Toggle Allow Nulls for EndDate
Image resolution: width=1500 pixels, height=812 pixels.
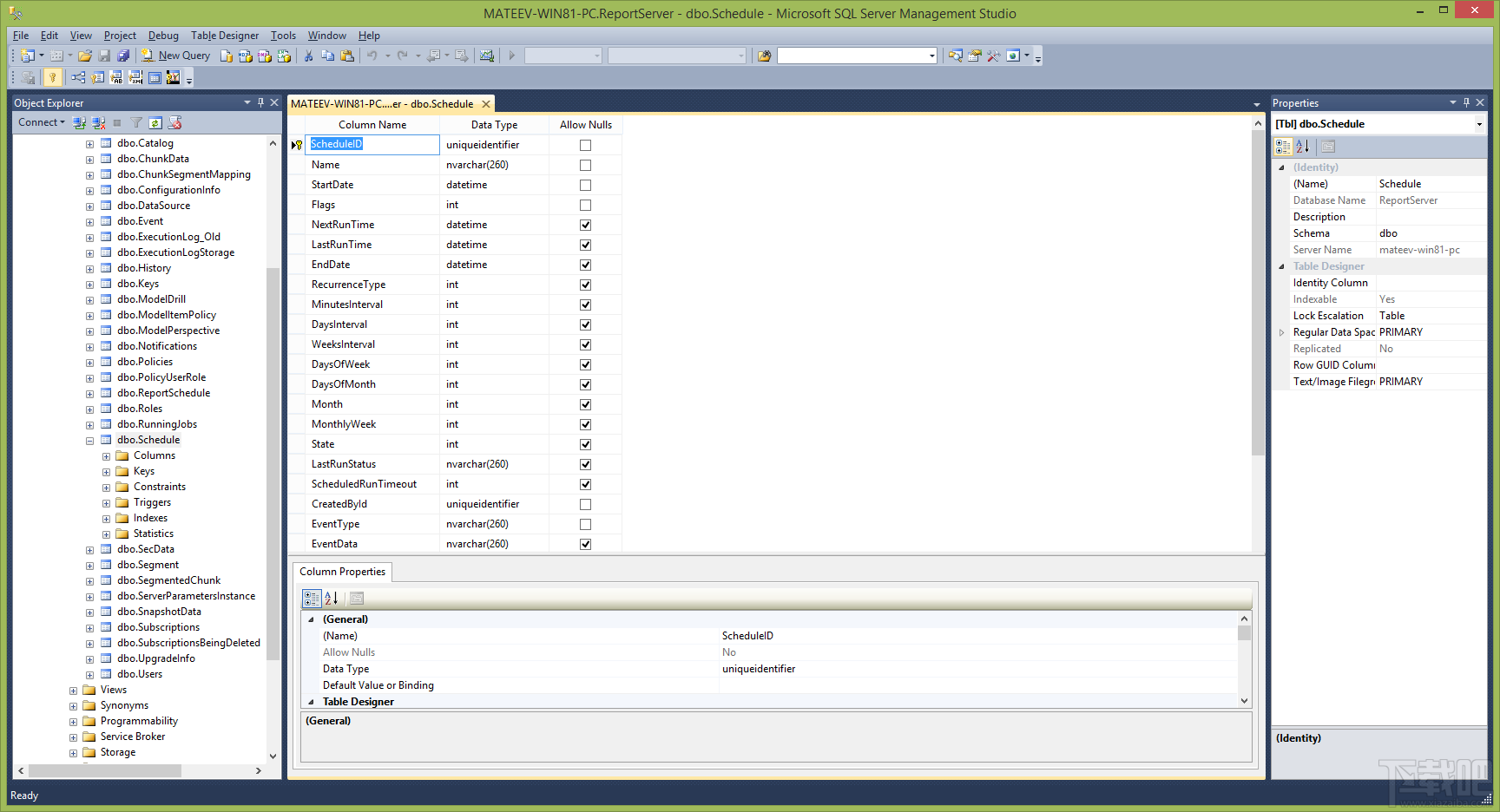pos(585,264)
